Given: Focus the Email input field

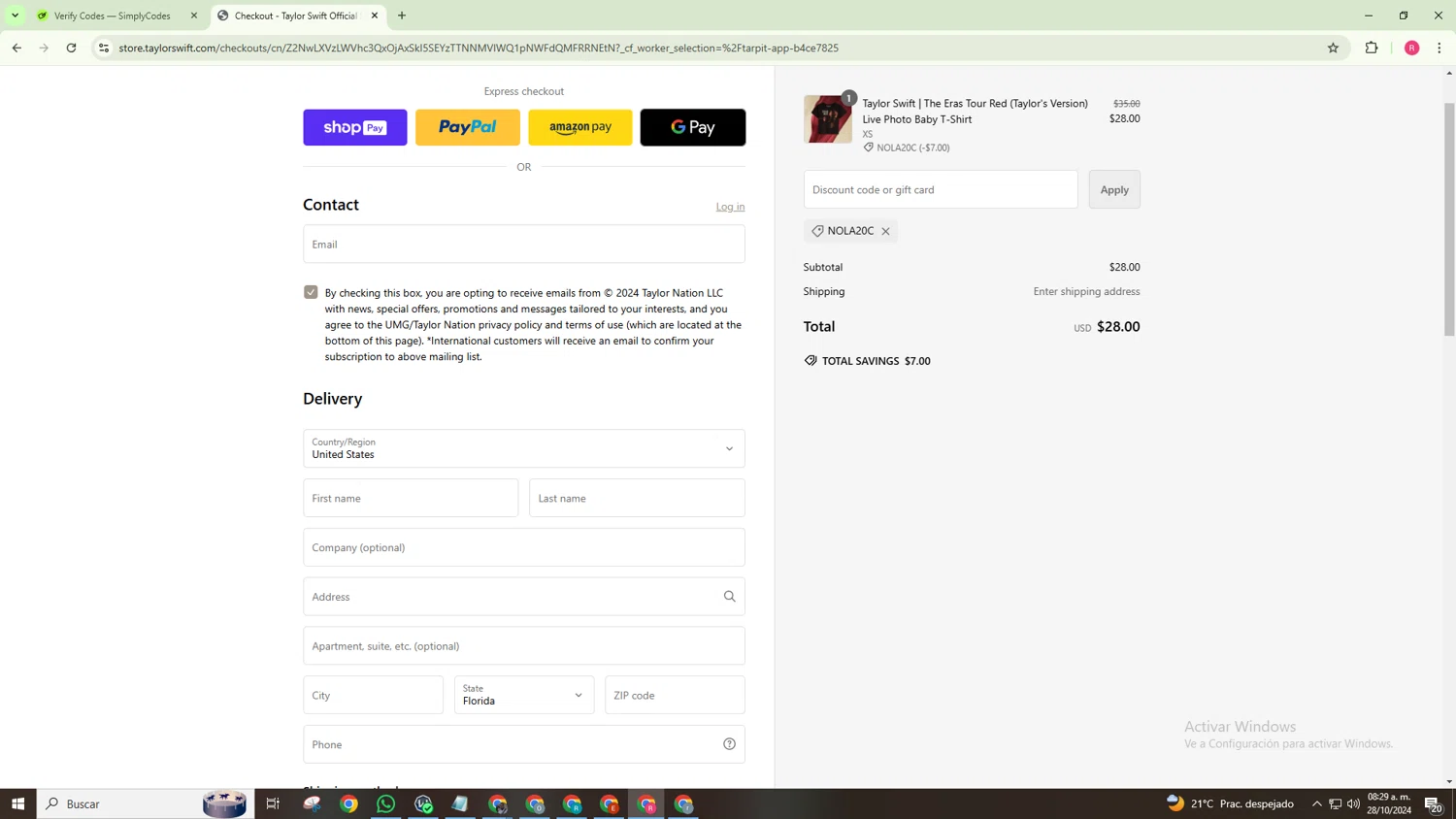Looking at the screenshot, I should coord(524,245).
